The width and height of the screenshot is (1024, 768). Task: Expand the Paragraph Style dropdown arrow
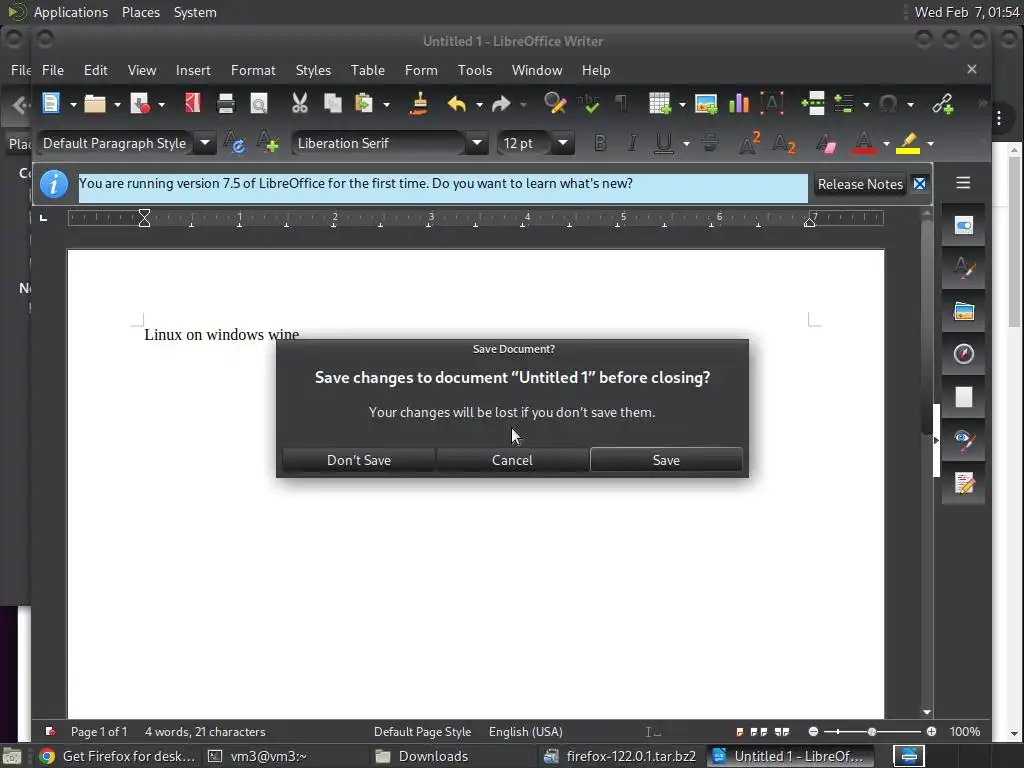pos(204,143)
